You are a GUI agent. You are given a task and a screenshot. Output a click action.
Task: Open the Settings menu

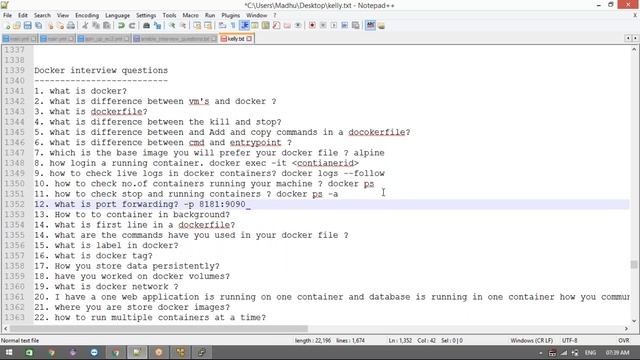tap(146, 16)
